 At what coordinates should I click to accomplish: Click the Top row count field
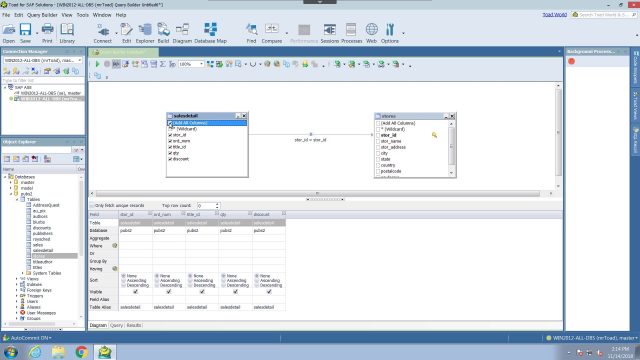pos(206,206)
